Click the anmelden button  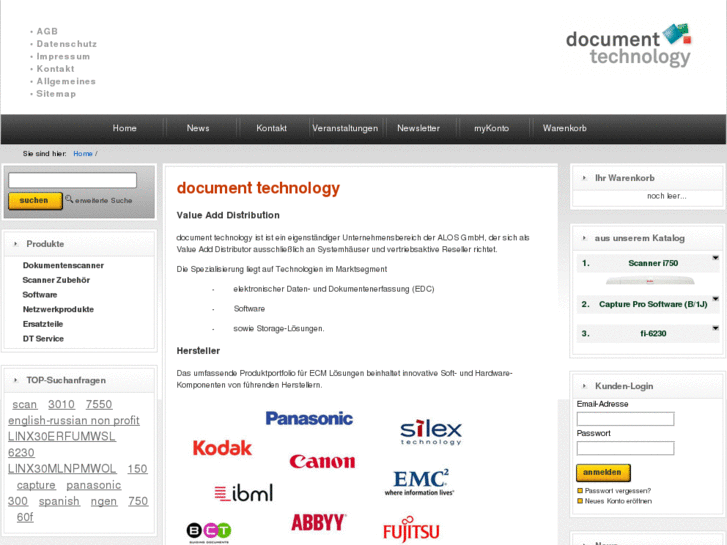[603, 472]
